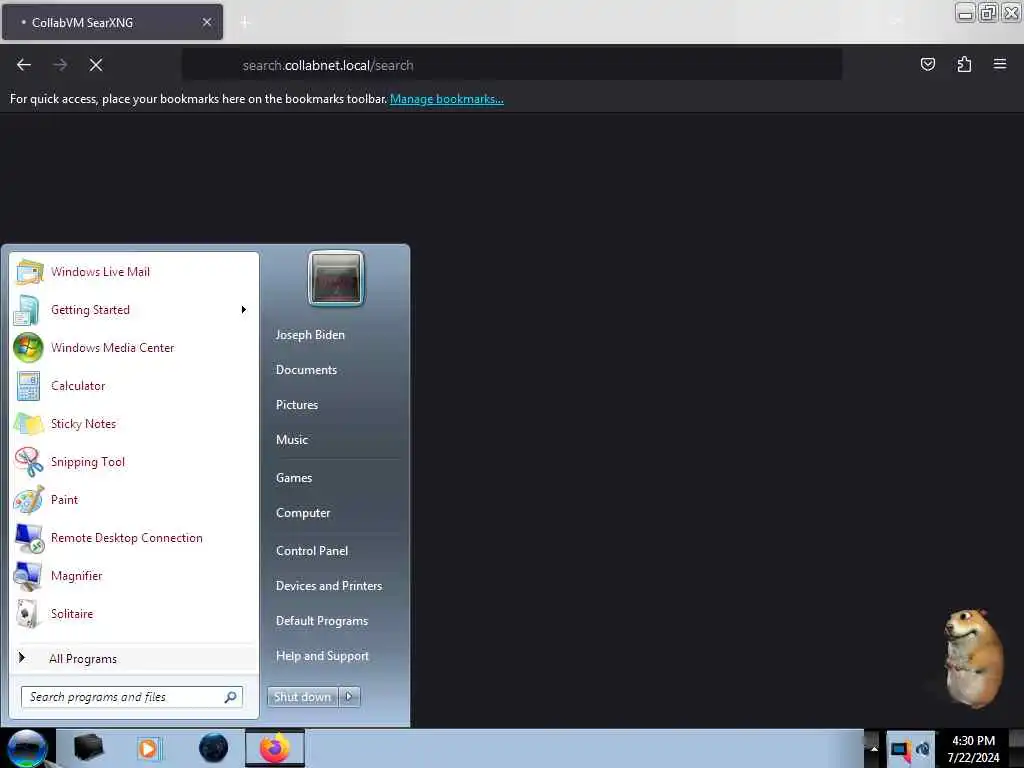Open Music from the Start menu
This screenshot has height=768, width=1024.
(x=291, y=440)
